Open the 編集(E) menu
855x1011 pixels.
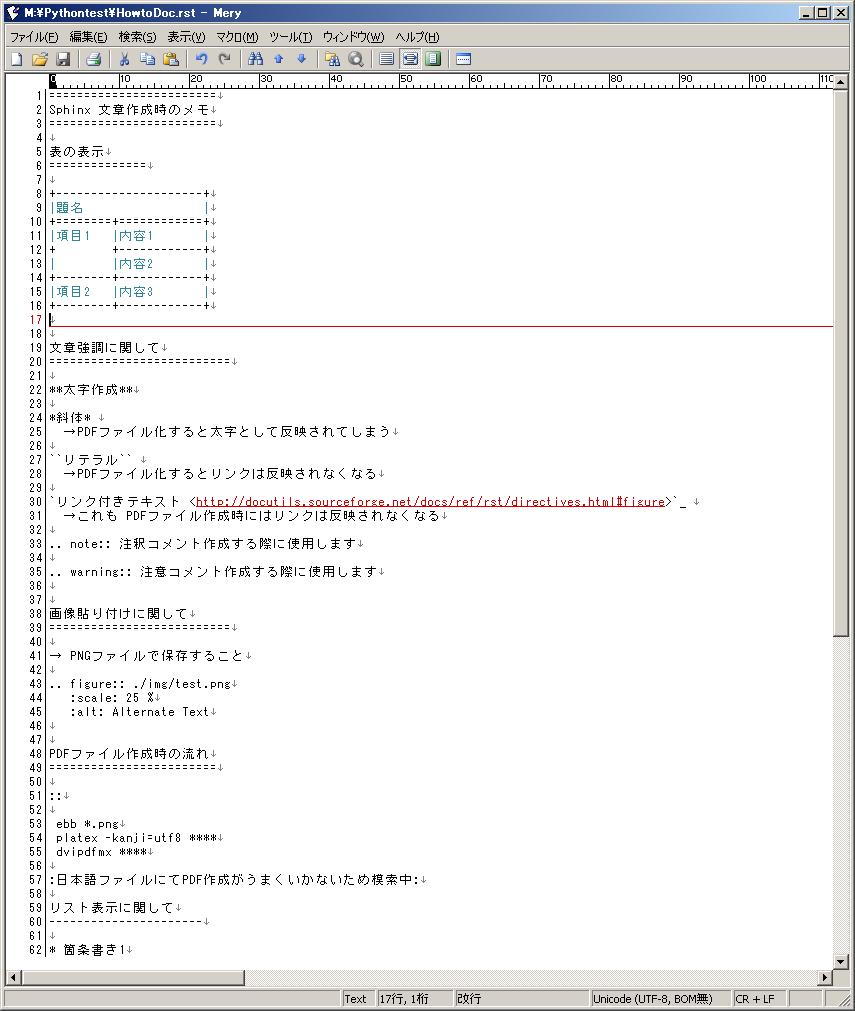(88, 37)
